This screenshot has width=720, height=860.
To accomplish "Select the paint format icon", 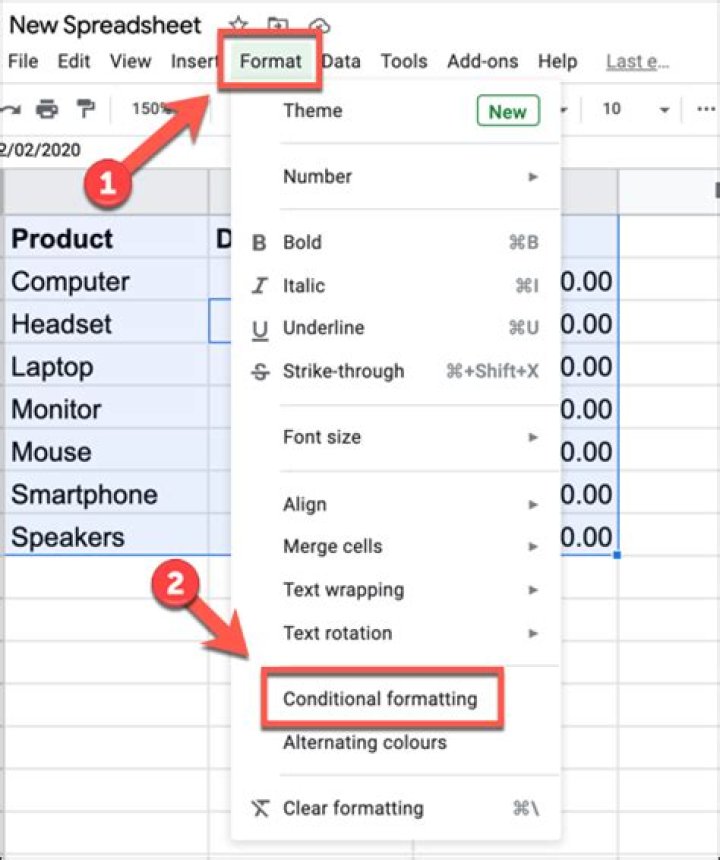I will click(x=85, y=109).
